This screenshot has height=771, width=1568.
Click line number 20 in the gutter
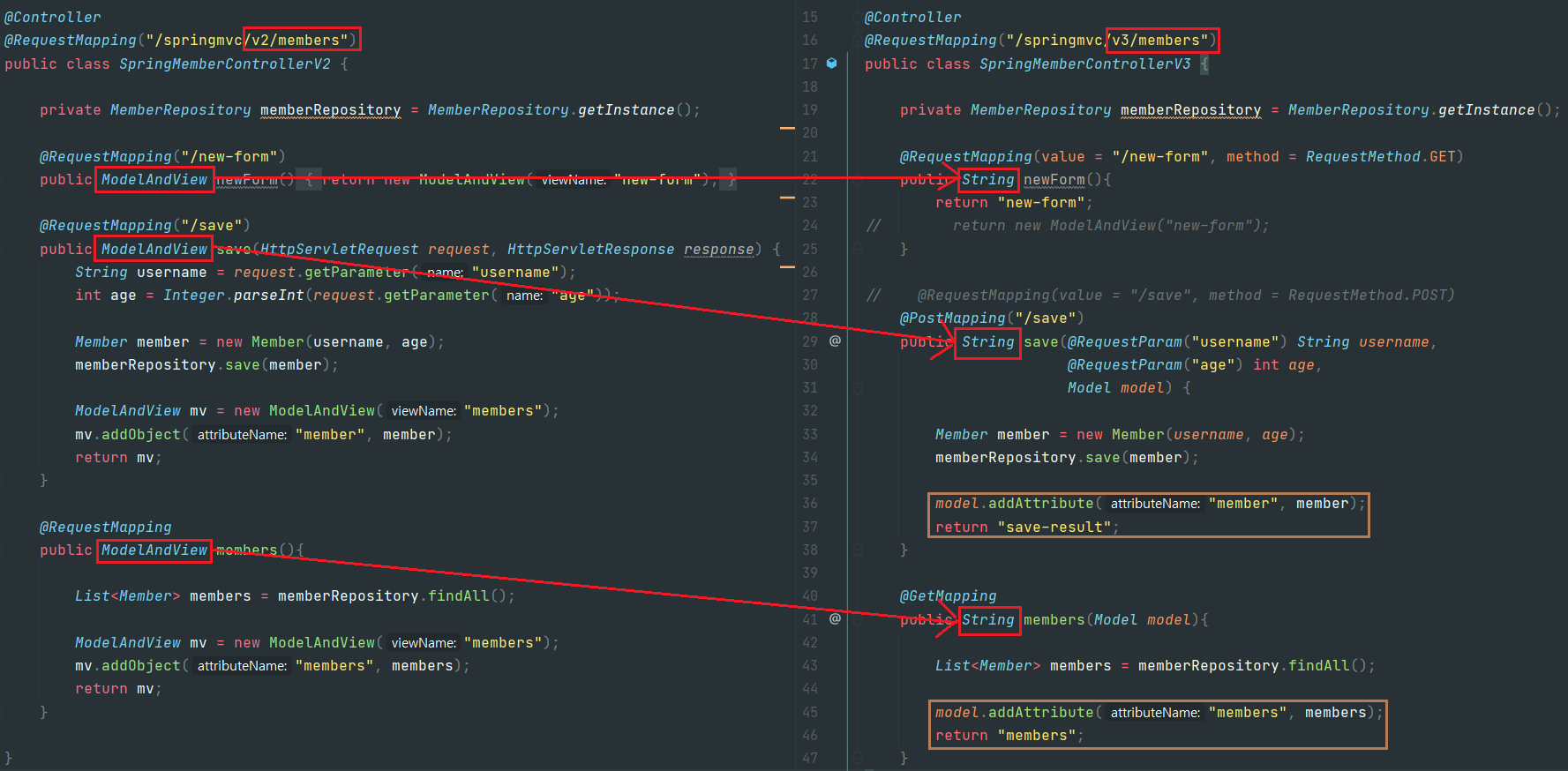[810, 133]
